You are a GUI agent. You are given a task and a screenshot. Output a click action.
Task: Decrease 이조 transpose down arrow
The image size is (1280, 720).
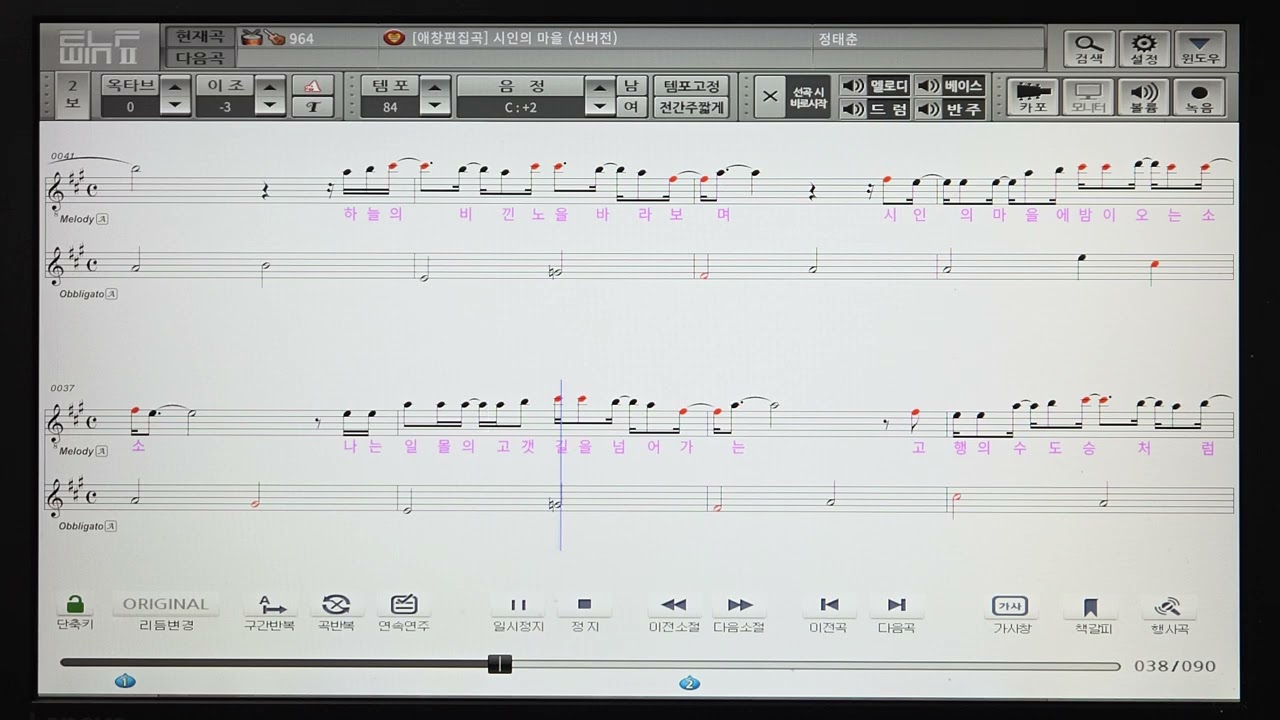point(269,107)
